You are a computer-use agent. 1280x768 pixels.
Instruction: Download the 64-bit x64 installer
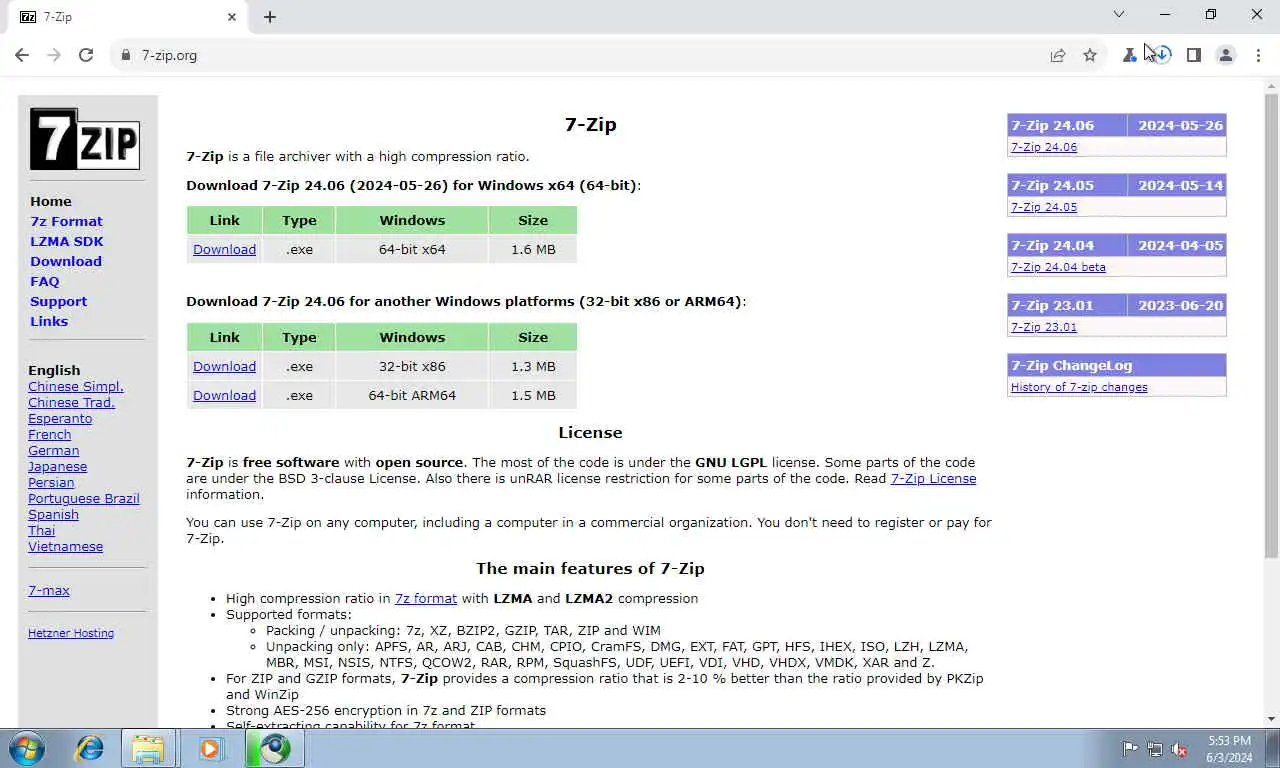click(224, 249)
